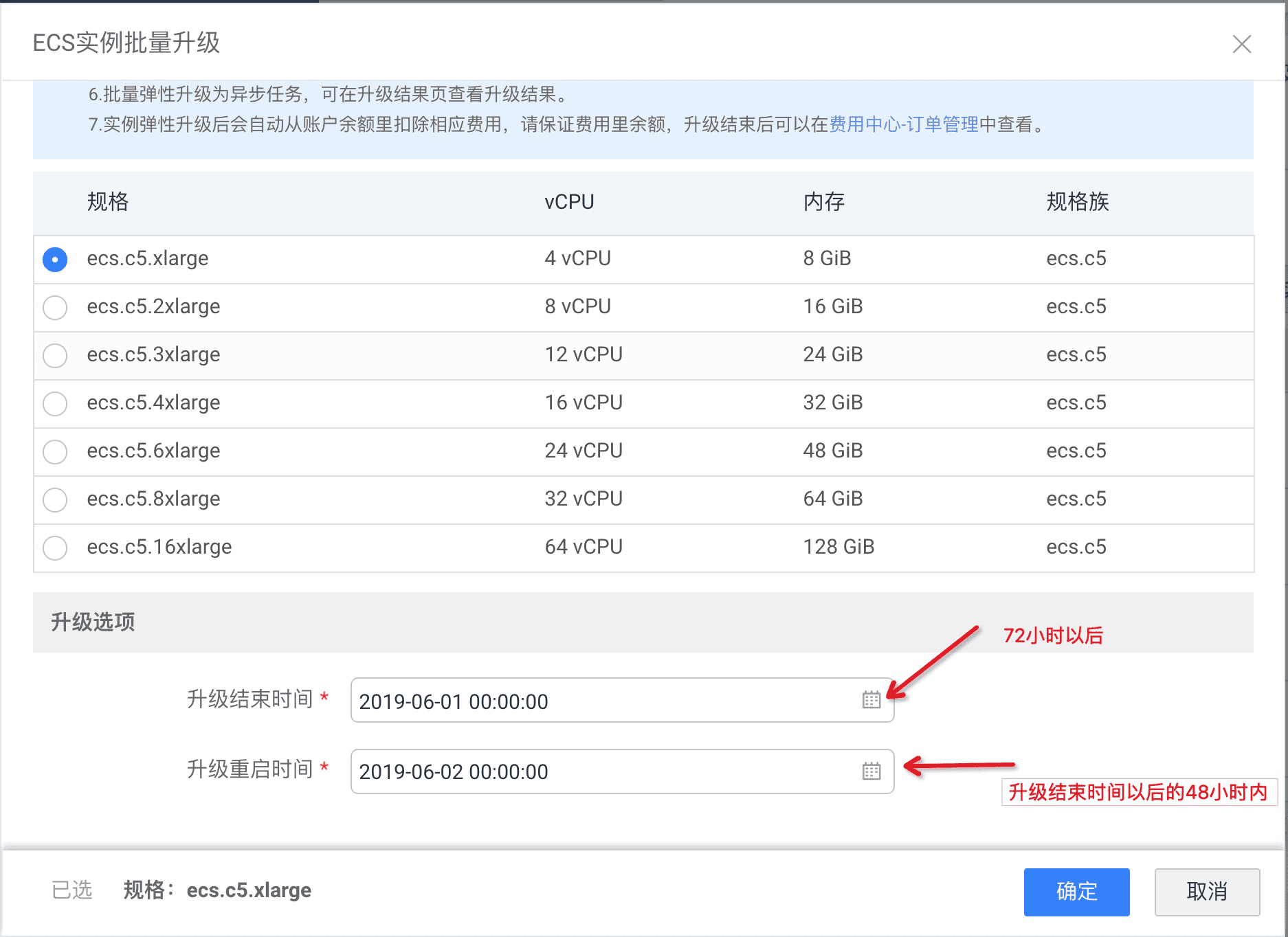Click the 取消 cancel button
Viewport: 1288px width, 937px height.
tap(1207, 892)
